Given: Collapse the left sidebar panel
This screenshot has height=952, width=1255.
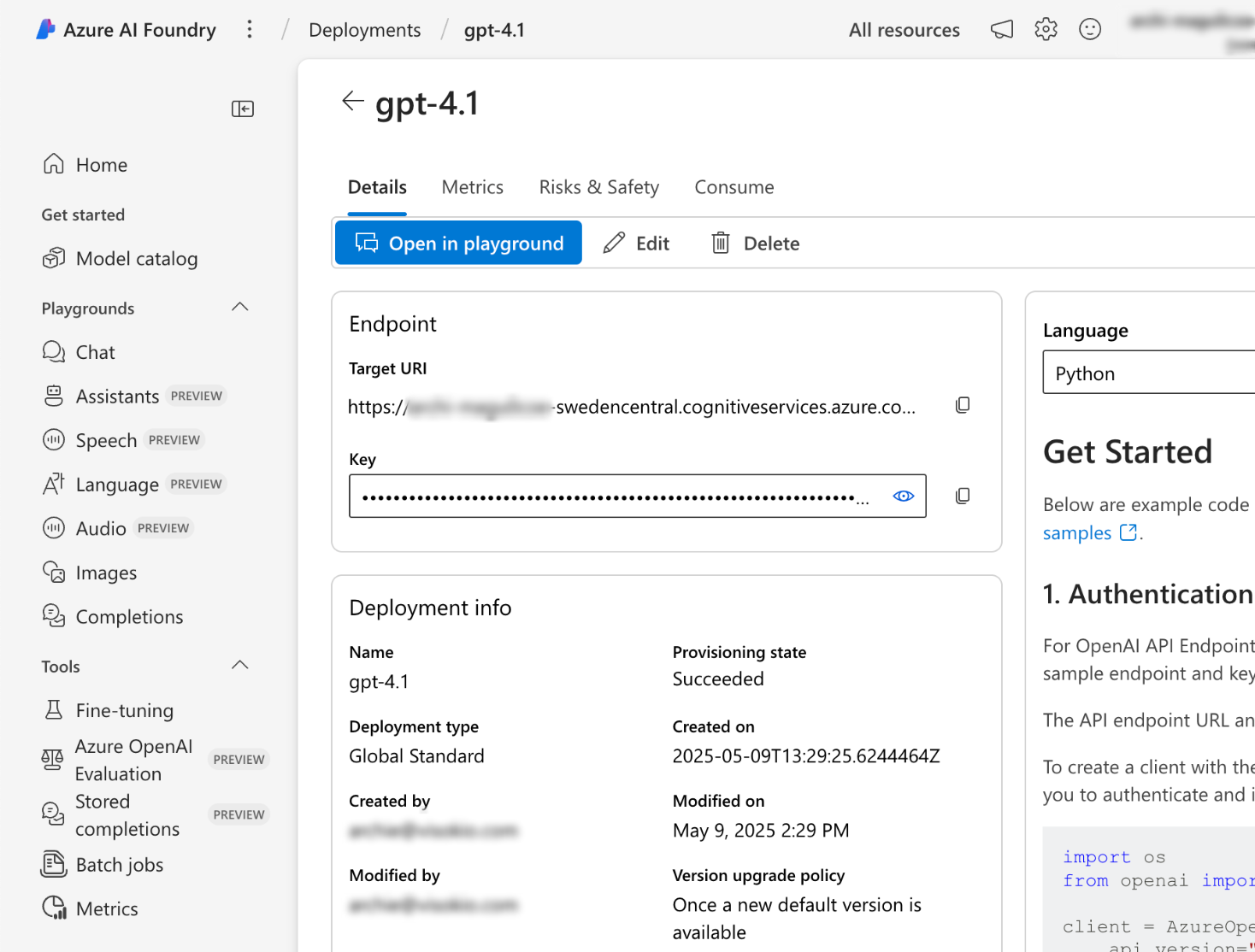Looking at the screenshot, I should (243, 109).
